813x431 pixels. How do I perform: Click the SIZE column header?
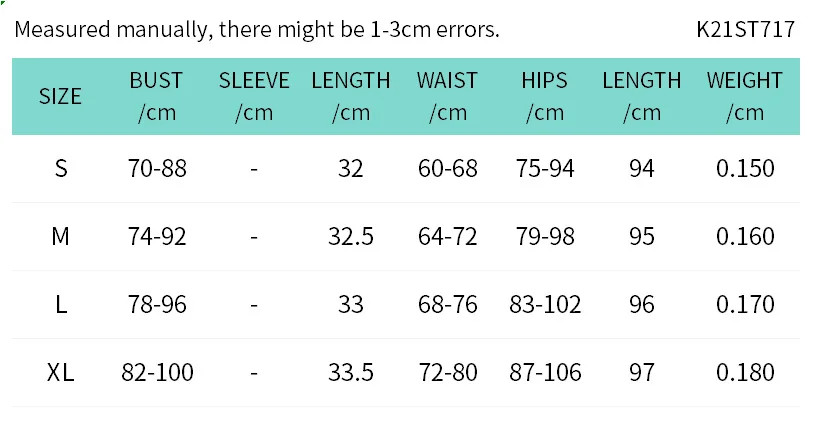60,96
